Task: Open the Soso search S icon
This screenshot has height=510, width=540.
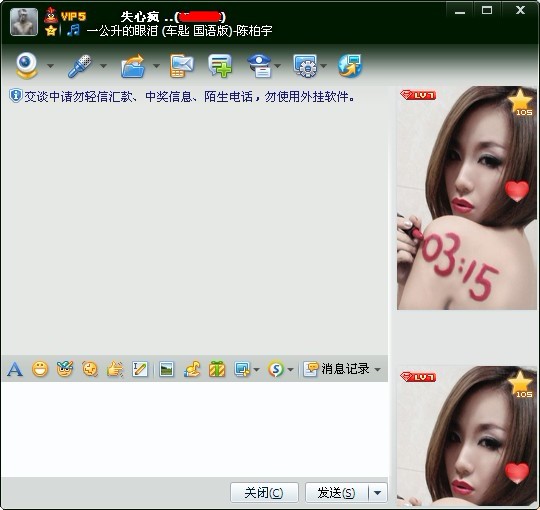Action: (276, 369)
